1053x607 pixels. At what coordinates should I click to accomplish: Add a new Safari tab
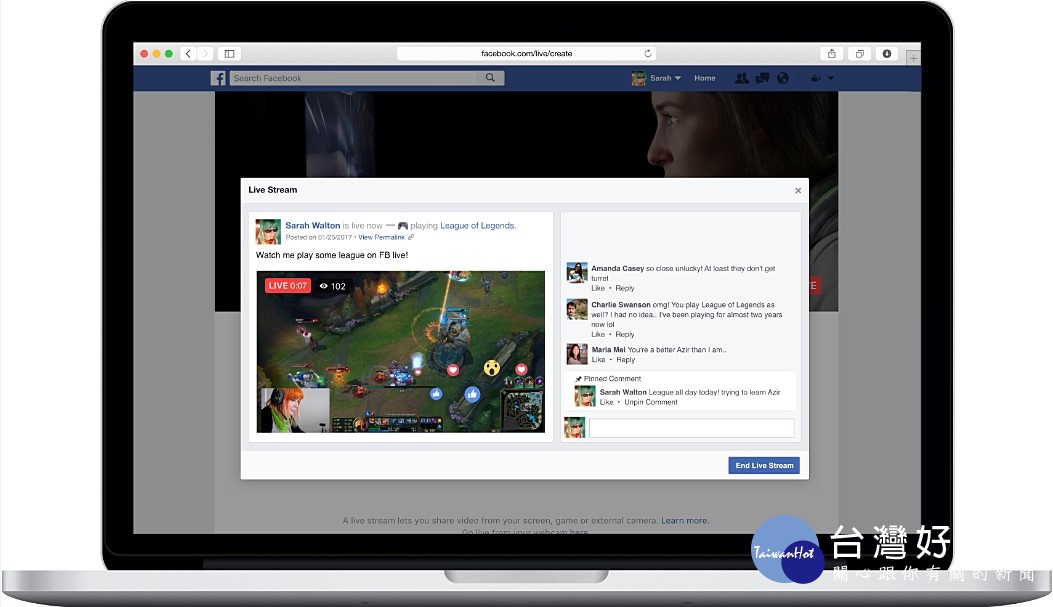coord(913,58)
